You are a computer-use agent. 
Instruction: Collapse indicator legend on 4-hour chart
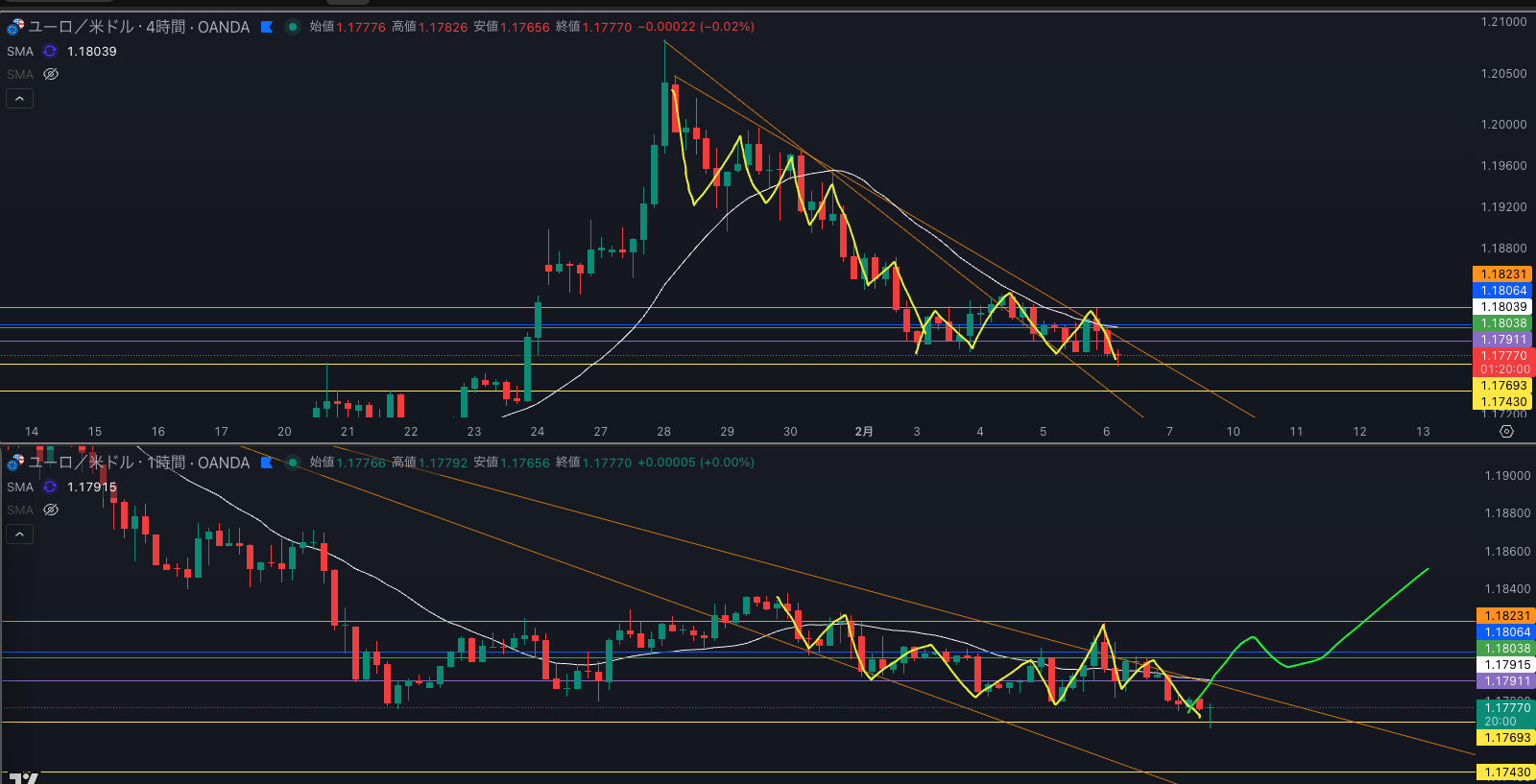coord(19,99)
